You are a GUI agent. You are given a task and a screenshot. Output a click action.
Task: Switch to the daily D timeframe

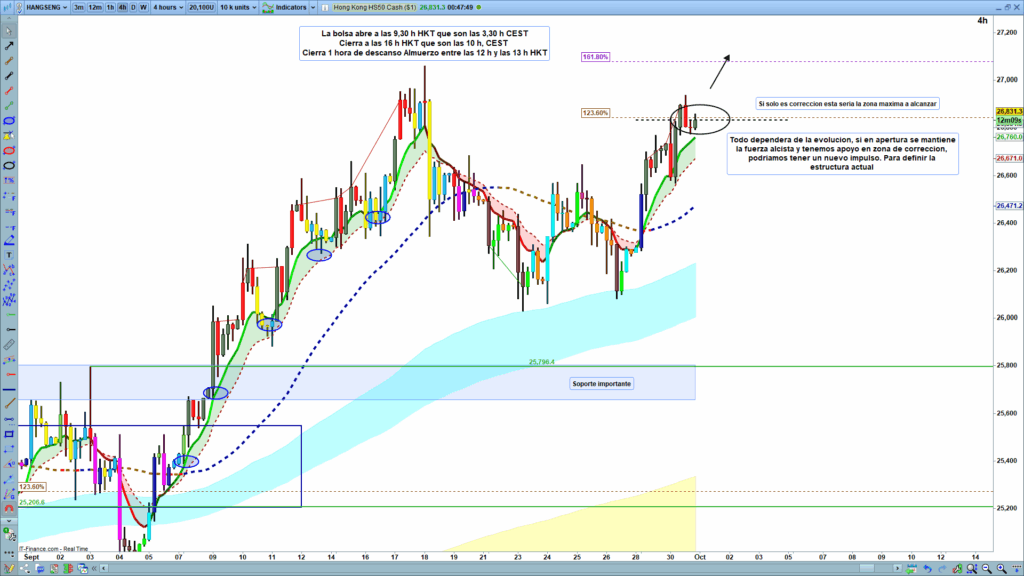pyautogui.click(x=133, y=6)
